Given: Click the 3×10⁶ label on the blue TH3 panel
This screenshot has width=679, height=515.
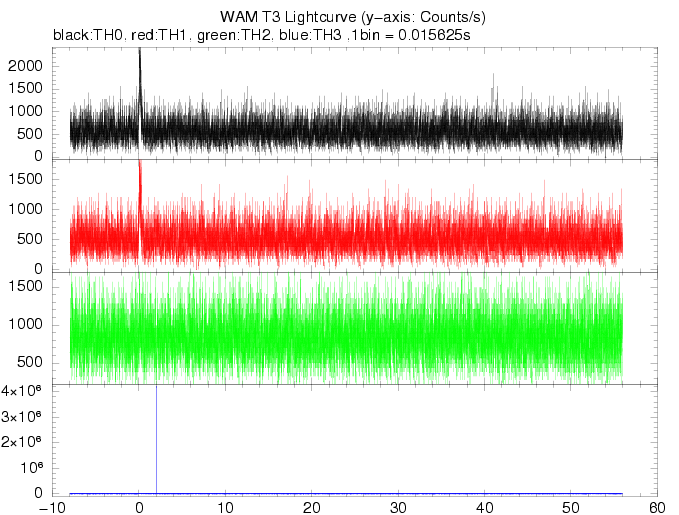Looking at the screenshot, I should (22, 416).
